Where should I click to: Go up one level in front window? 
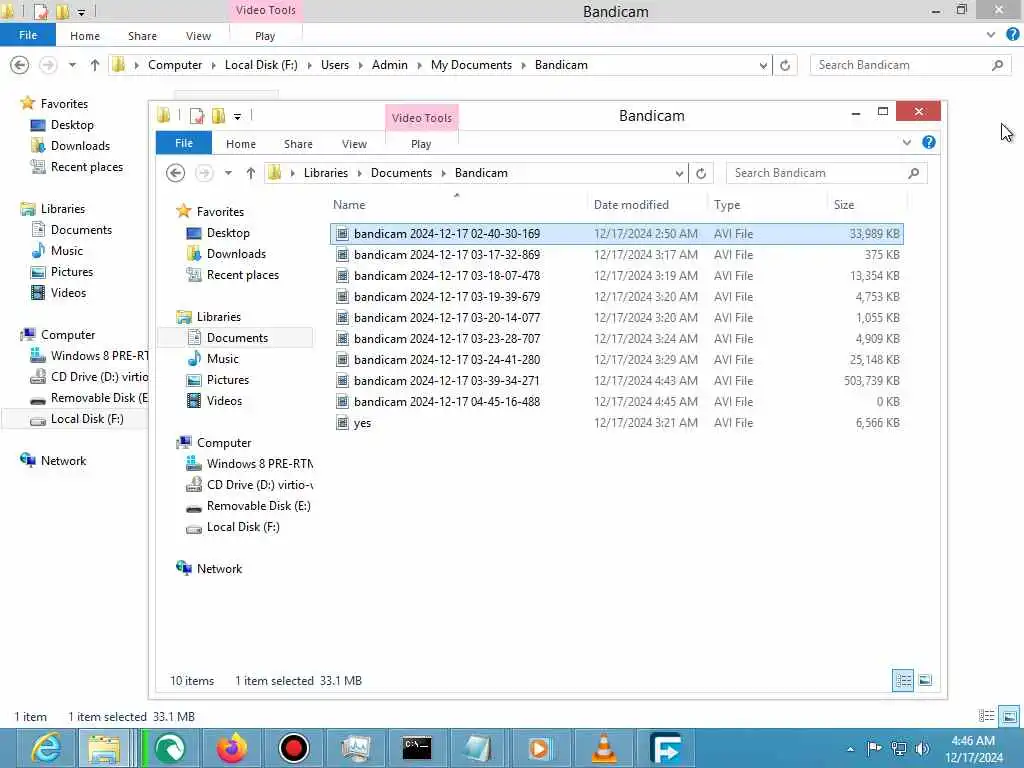(251, 173)
